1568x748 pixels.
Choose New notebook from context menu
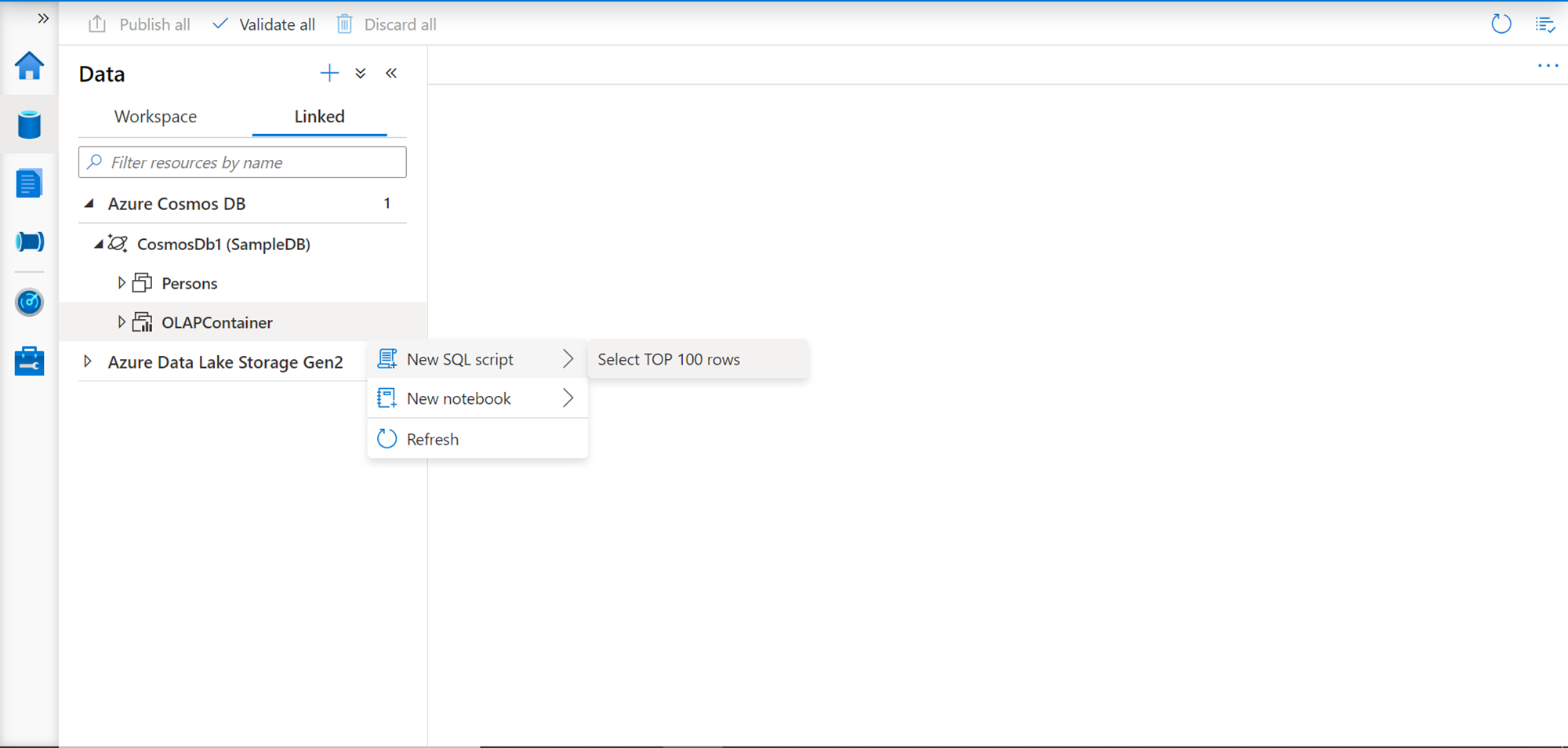click(459, 399)
